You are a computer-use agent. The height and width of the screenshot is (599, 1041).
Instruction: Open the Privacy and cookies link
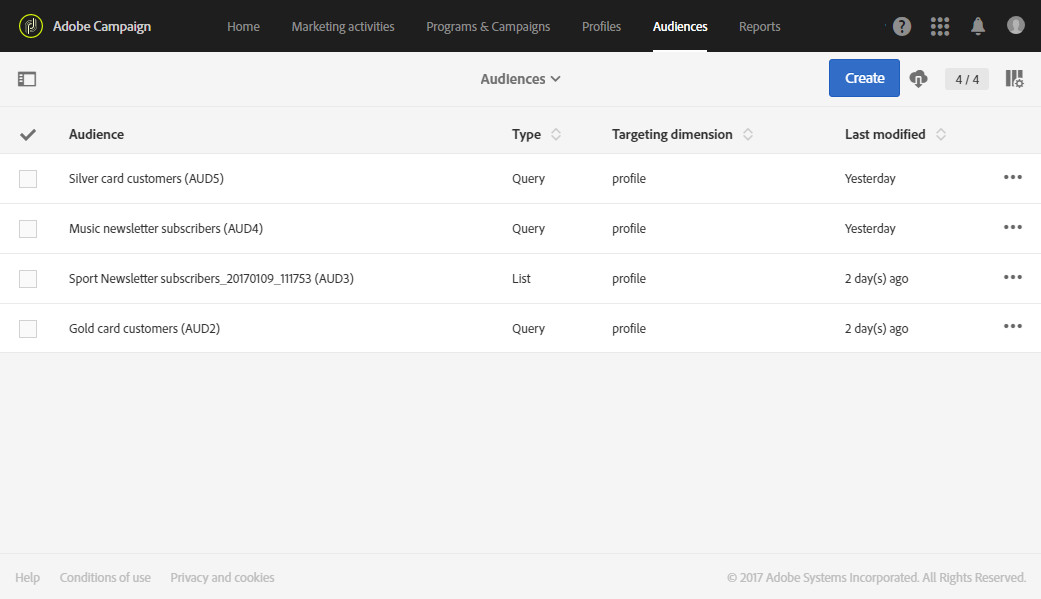(222, 577)
